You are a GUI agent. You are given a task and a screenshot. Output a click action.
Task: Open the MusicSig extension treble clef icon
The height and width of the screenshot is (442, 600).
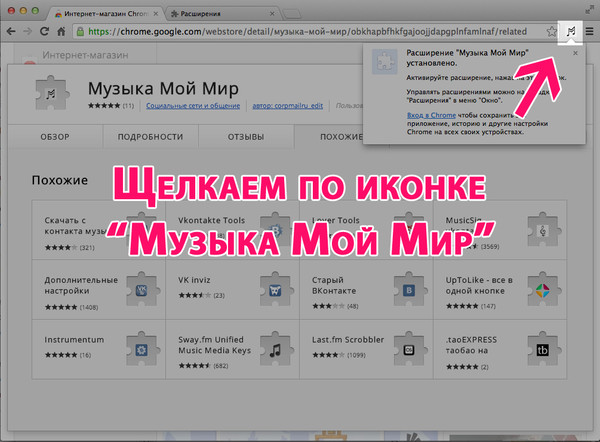coord(543,230)
